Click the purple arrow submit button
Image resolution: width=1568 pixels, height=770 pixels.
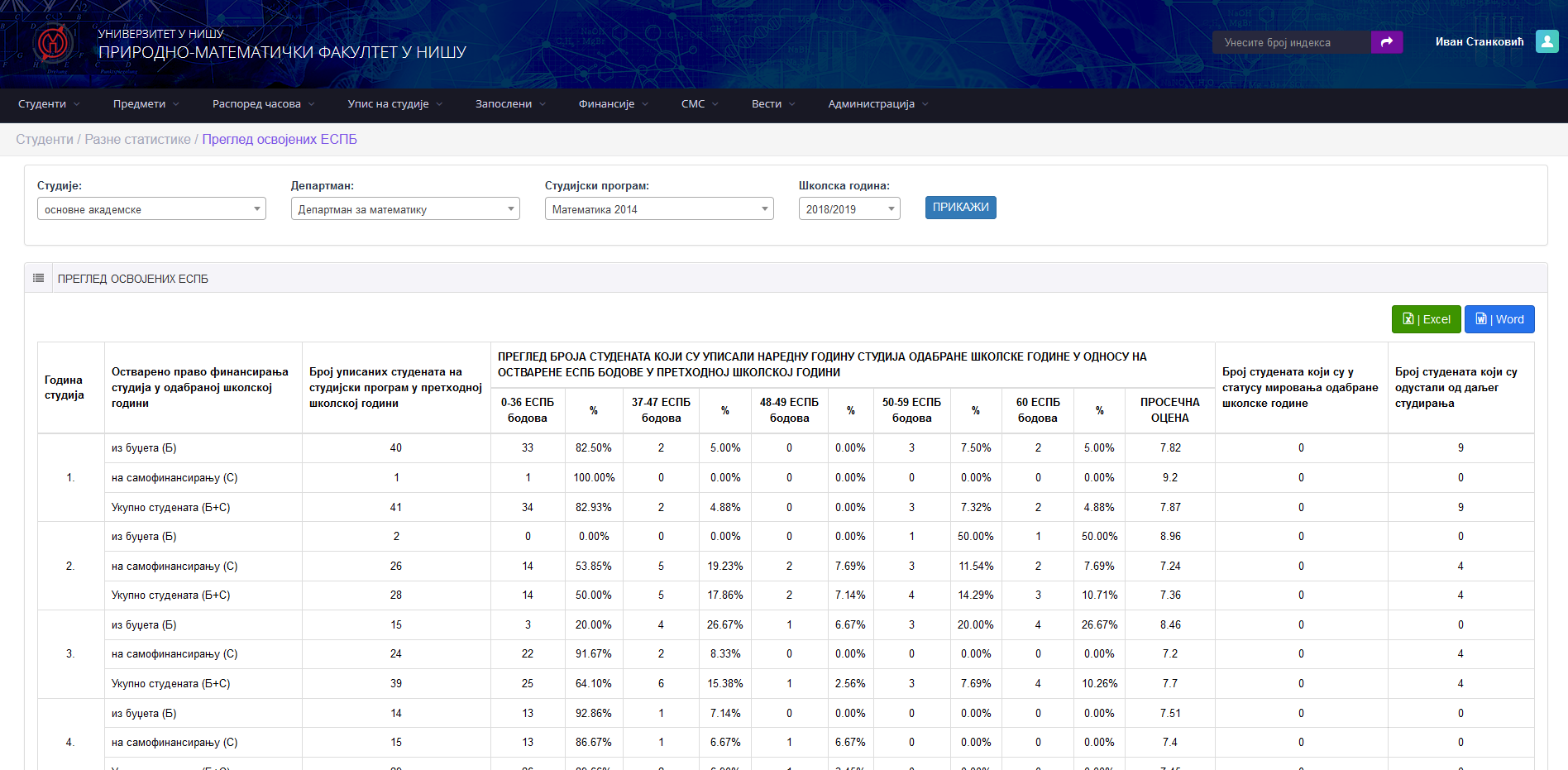[1386, 42]
